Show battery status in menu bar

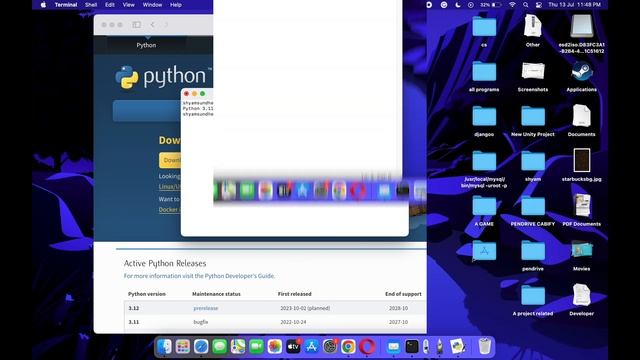tap(491, 5)
